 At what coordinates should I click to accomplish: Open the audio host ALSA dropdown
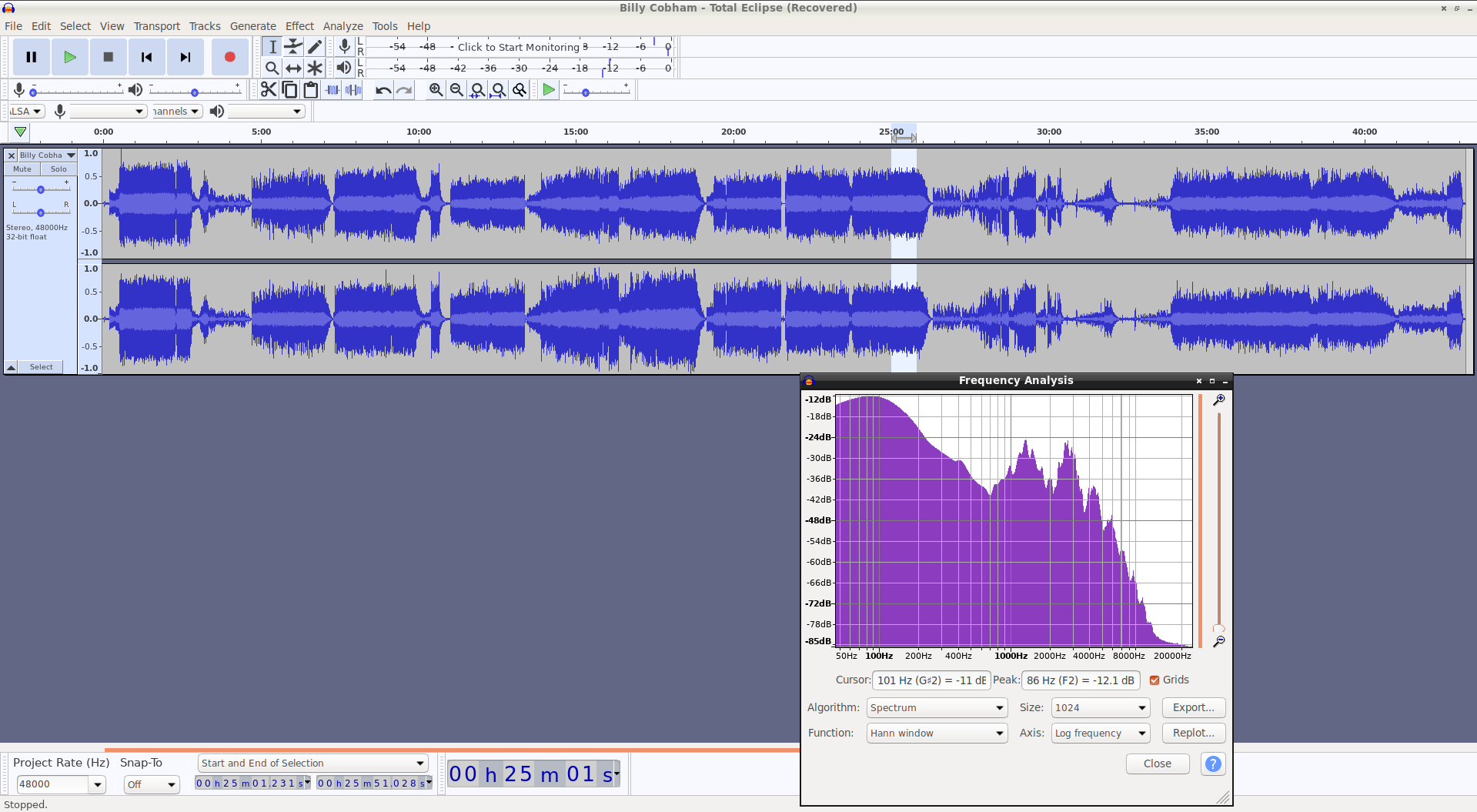point(27,112)
